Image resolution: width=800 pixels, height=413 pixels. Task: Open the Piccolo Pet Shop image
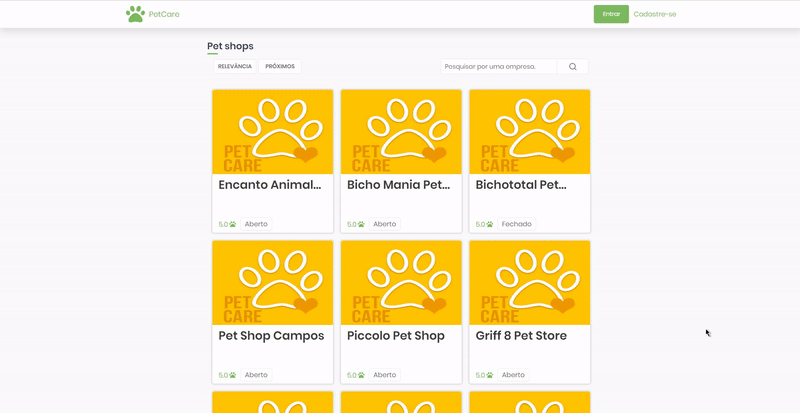coord(401,283)
